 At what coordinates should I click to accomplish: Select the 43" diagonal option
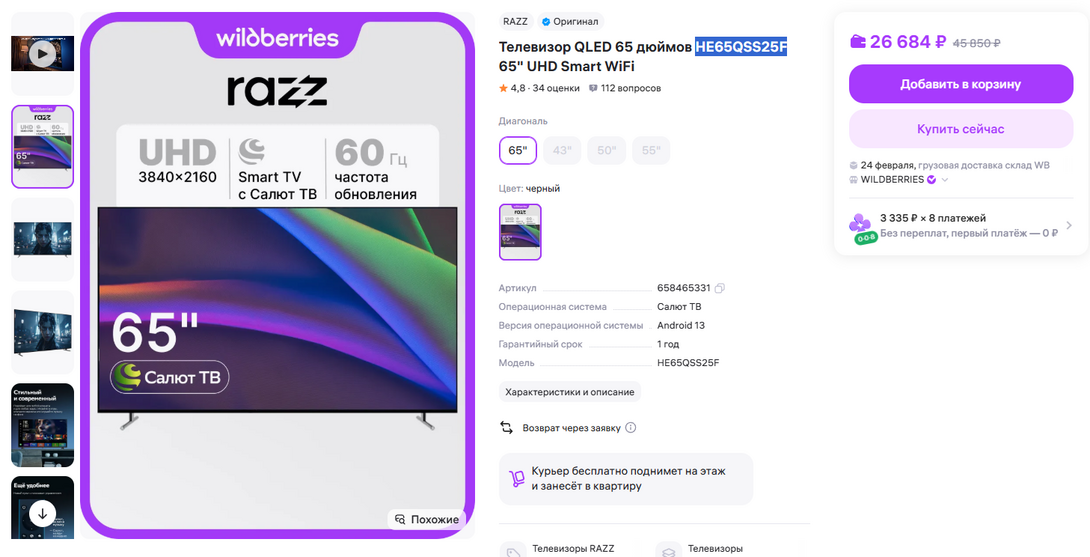(x=562, y=150)
